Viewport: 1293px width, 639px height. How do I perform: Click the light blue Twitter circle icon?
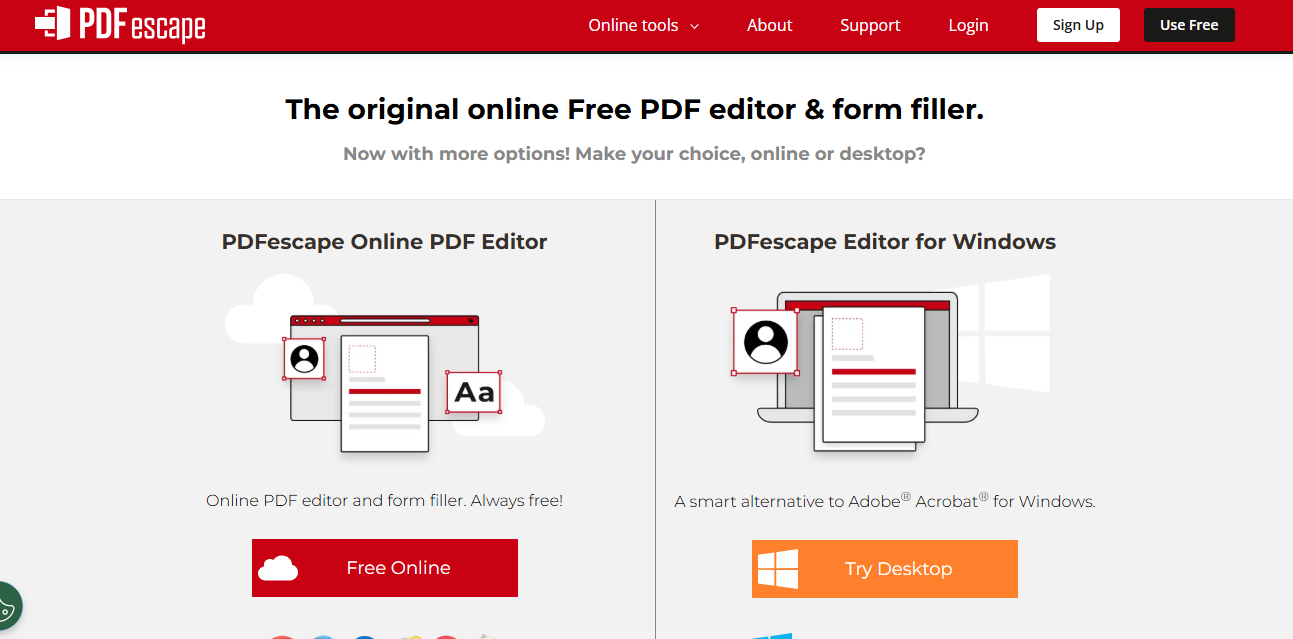pyautogui.click(x=322, y=636)
